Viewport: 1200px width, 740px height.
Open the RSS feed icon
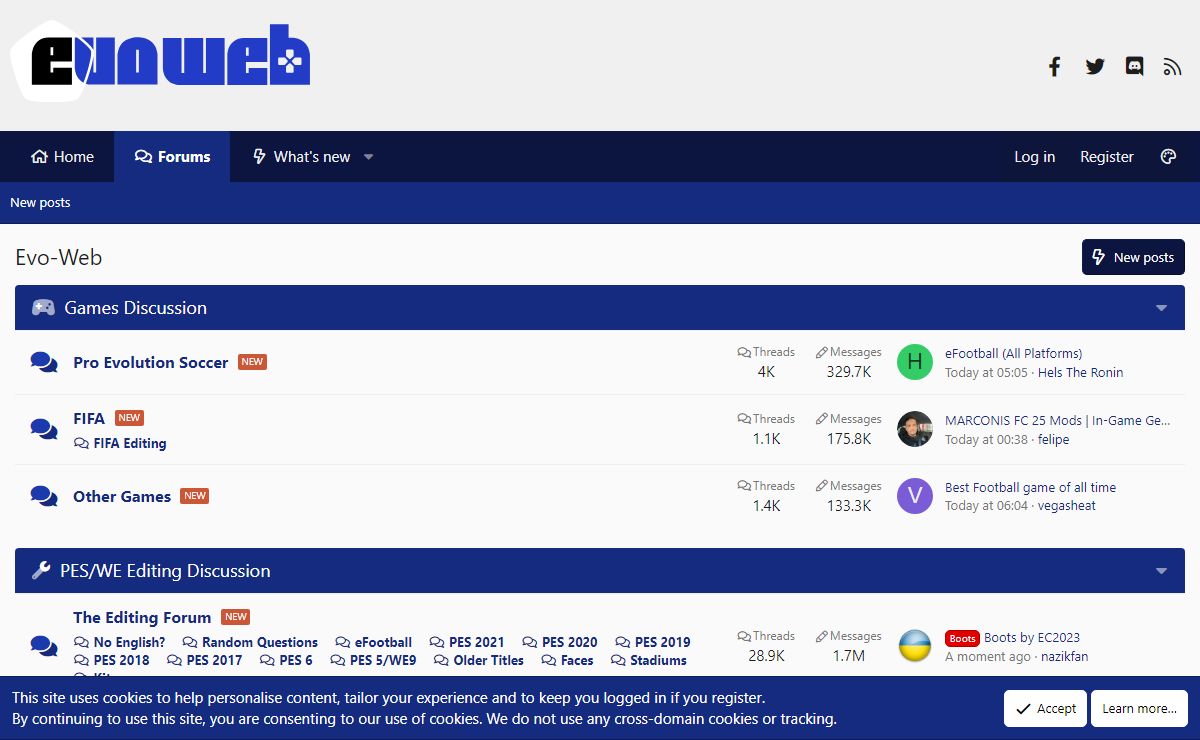(x=1172, y=67)
